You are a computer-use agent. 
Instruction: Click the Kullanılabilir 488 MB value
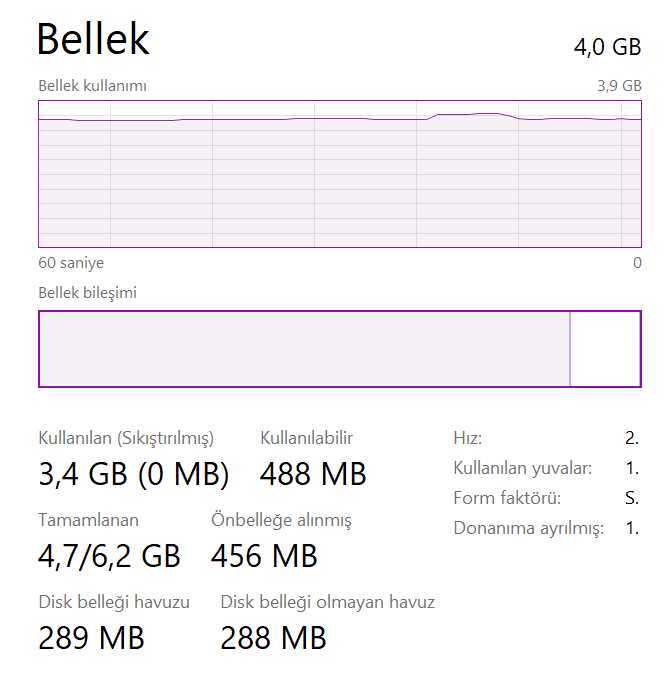tap(313, 474)
